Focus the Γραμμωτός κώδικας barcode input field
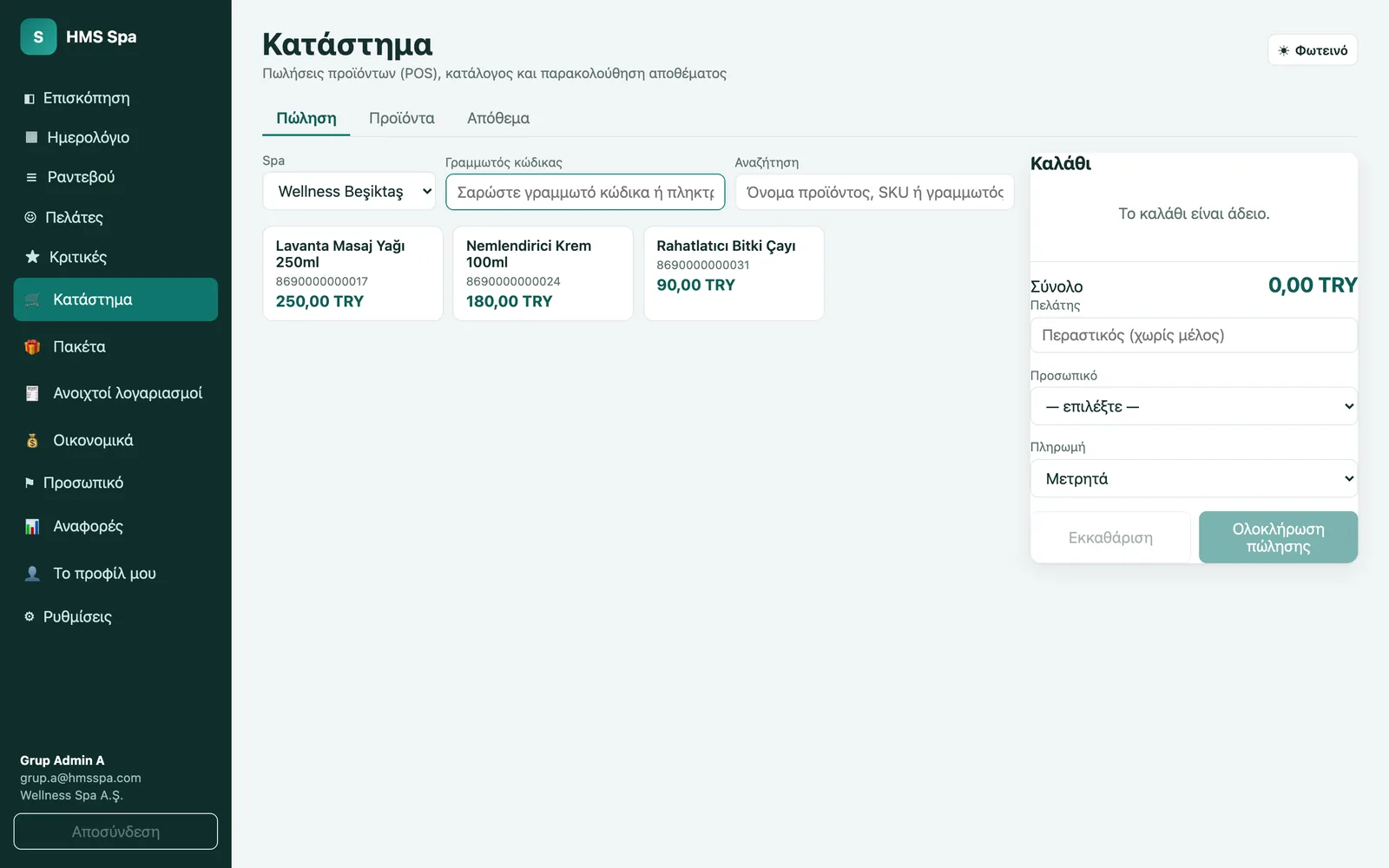This screenshot has width=1389, height=868. point(585,192)
